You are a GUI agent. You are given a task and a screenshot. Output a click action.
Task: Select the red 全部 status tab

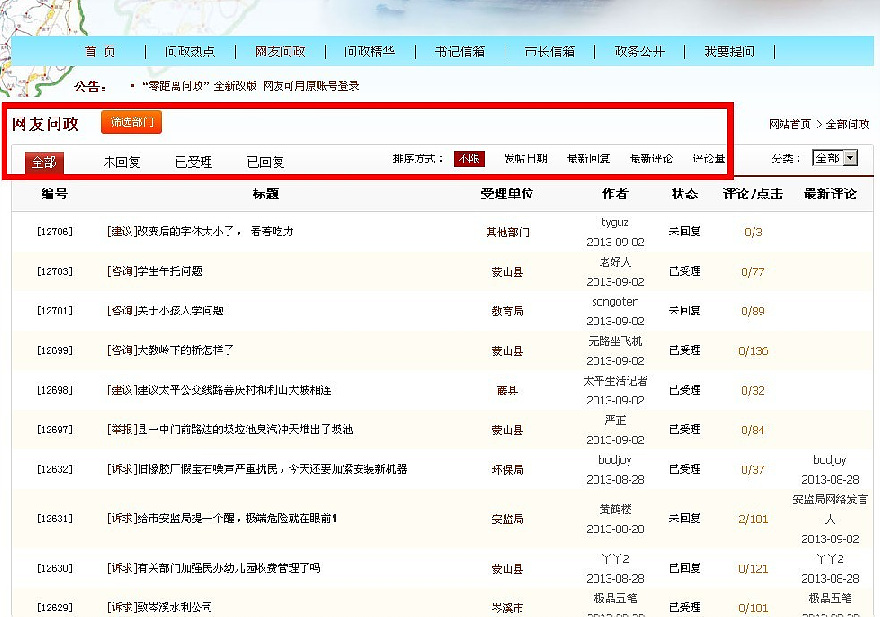(x=44, y=161)
